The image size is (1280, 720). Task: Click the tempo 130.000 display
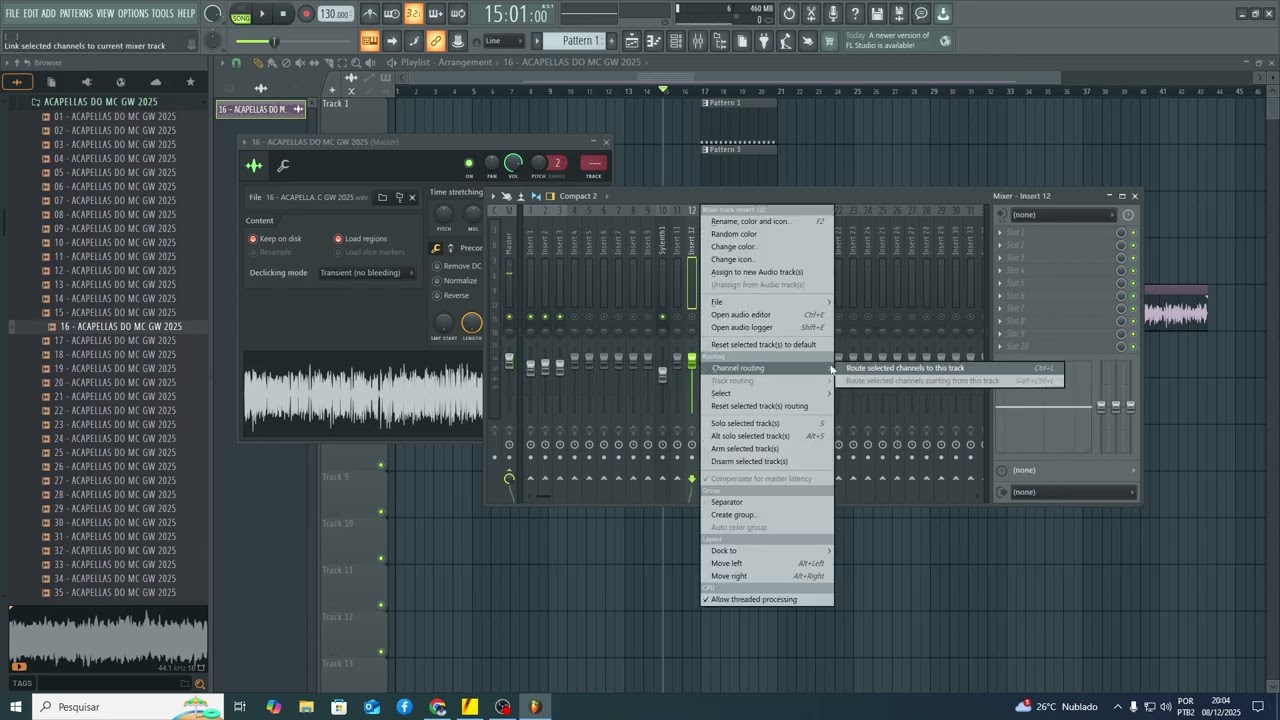pos(335,14)
